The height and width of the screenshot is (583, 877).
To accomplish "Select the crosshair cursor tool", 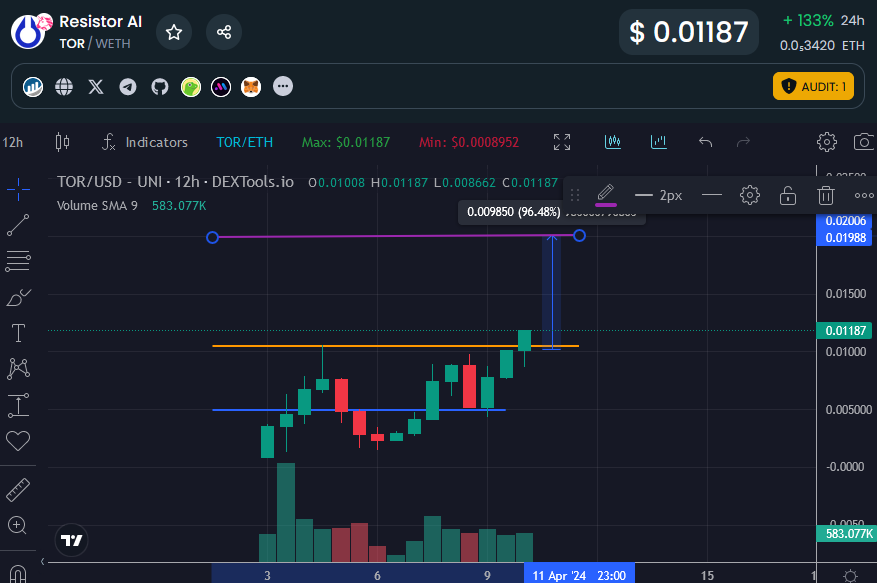I will click(18, 189).
